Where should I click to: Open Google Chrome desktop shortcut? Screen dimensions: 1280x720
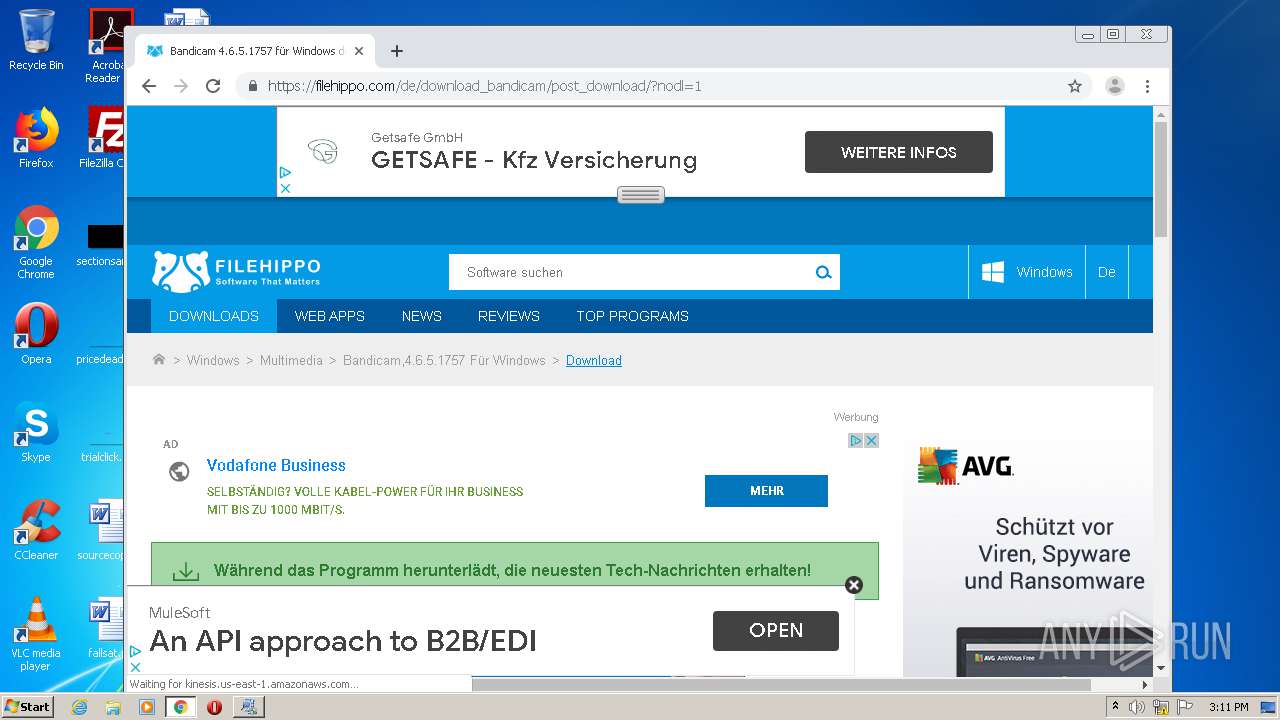(36, 242)
